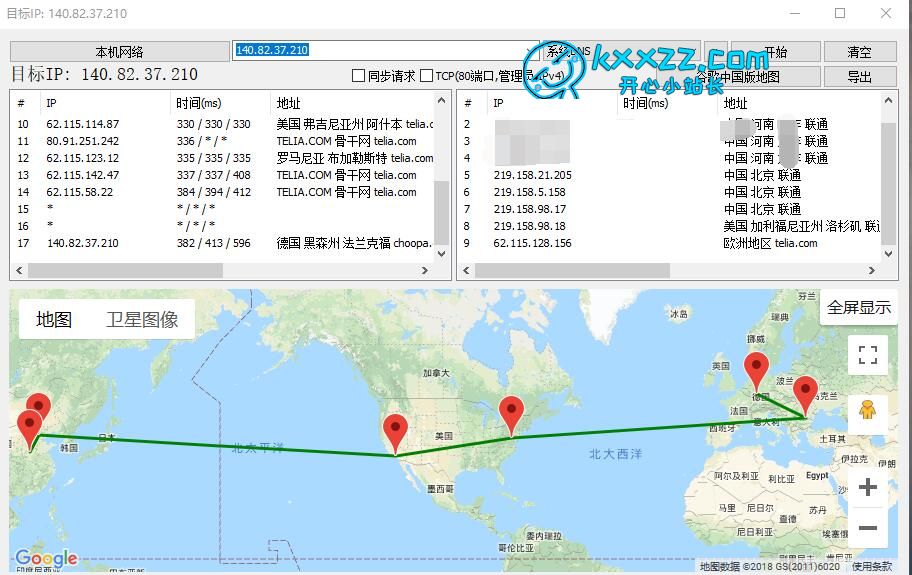Select right table row 62.115.128.156
This screenshot has height=575, width=912.
[670, 243]
